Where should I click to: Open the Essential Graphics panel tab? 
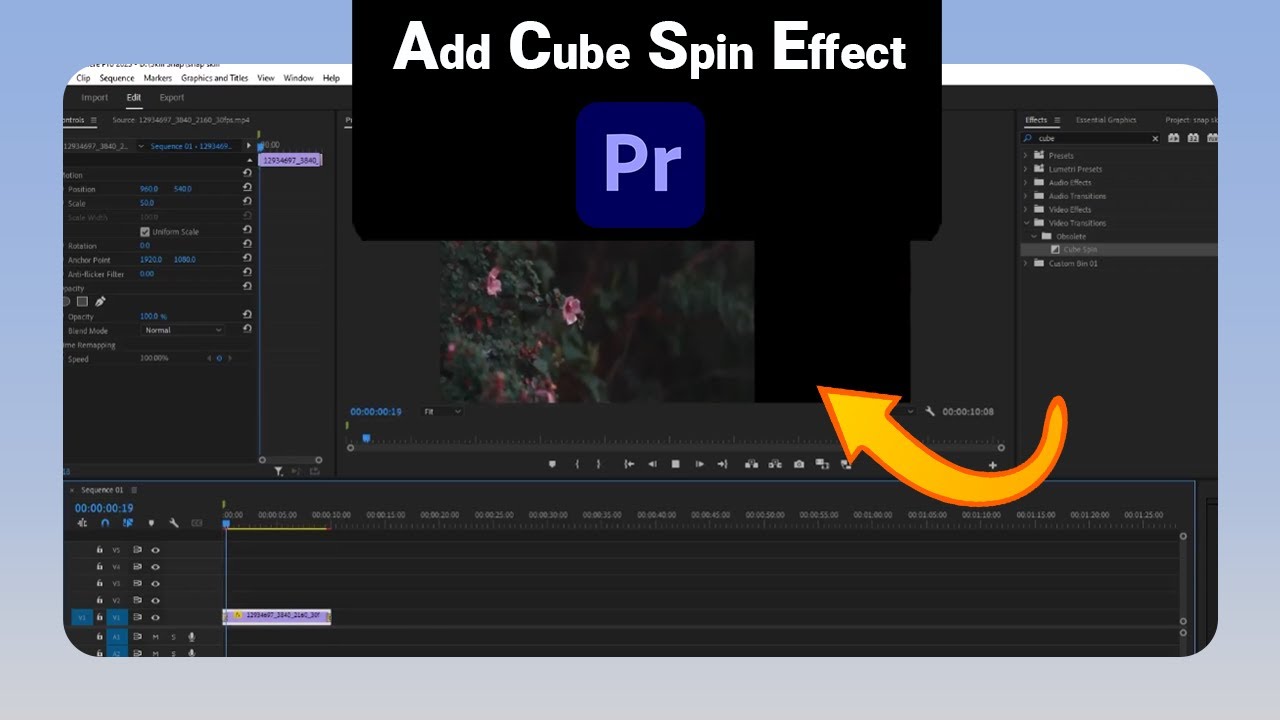pyautogui.click(x=1106, y=120)
